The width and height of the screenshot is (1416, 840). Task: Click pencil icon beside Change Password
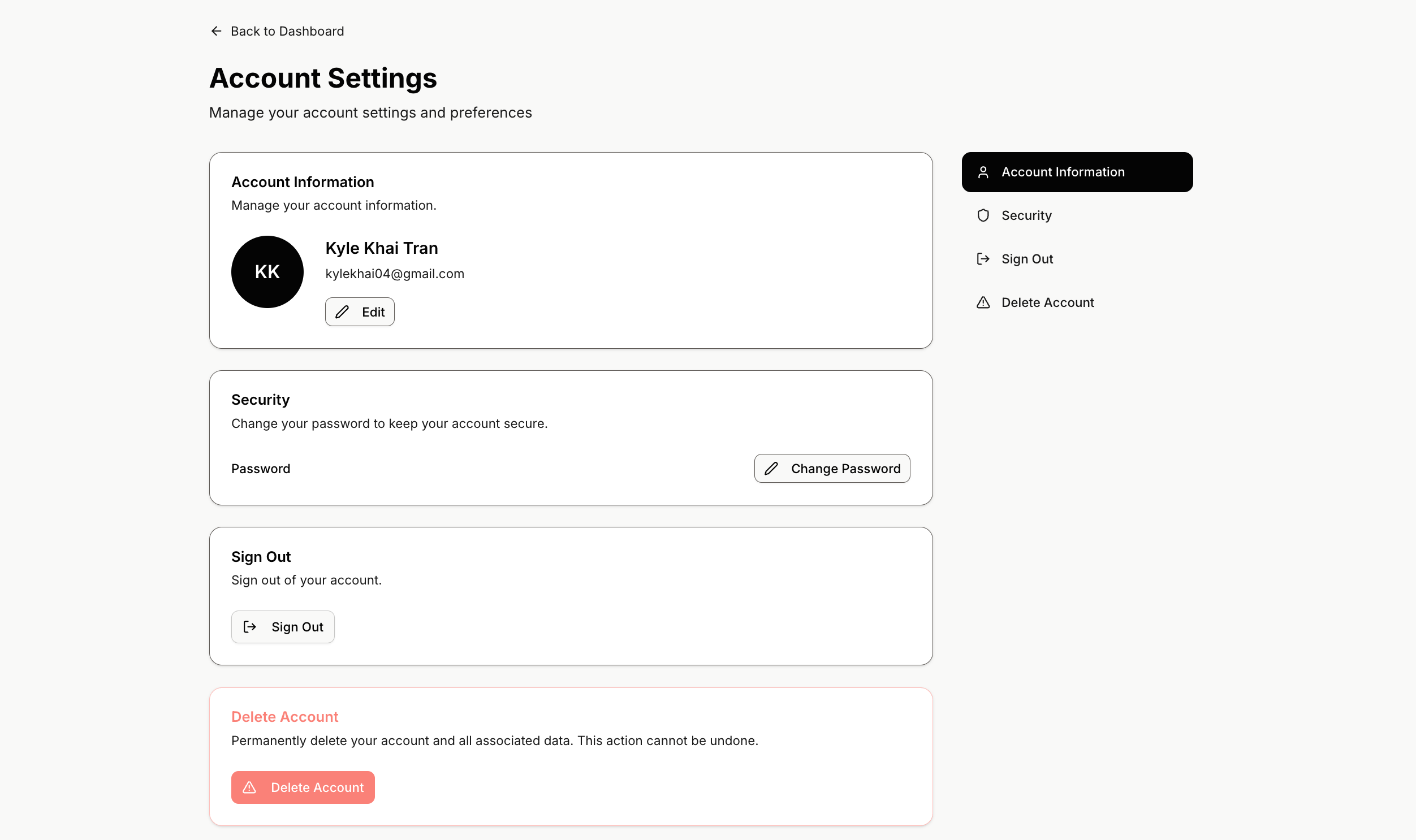pos(771,469)
